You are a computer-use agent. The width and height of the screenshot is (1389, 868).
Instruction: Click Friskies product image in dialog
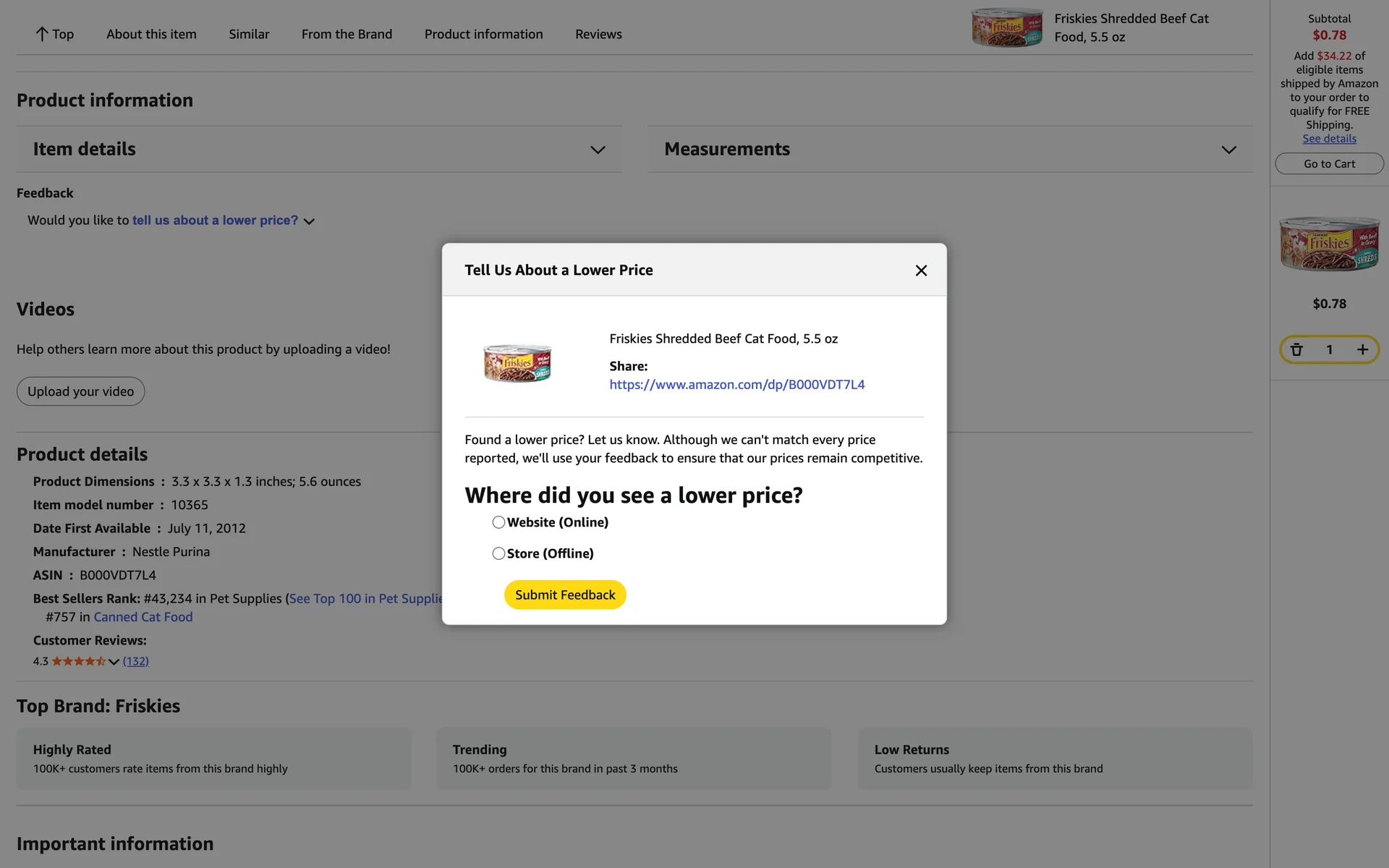517,363
